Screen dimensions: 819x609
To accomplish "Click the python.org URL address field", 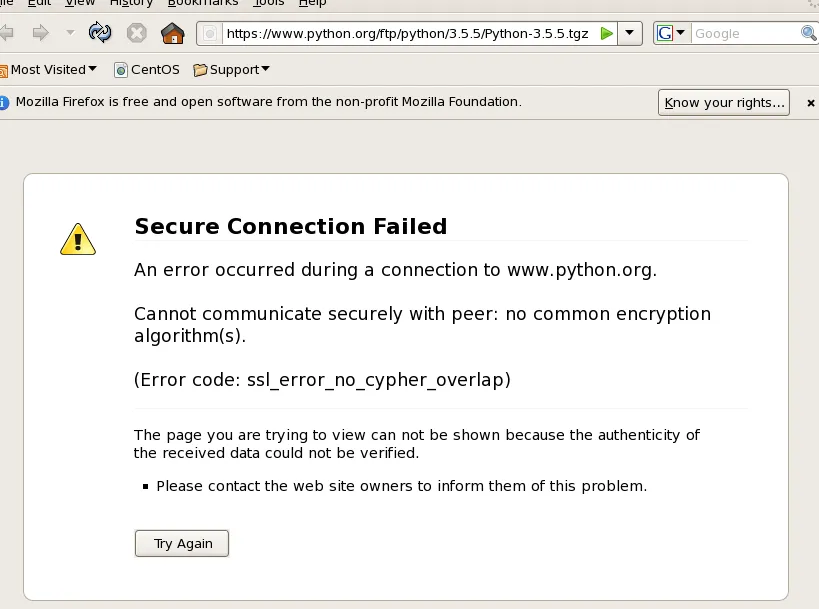I will pos(405,33).
